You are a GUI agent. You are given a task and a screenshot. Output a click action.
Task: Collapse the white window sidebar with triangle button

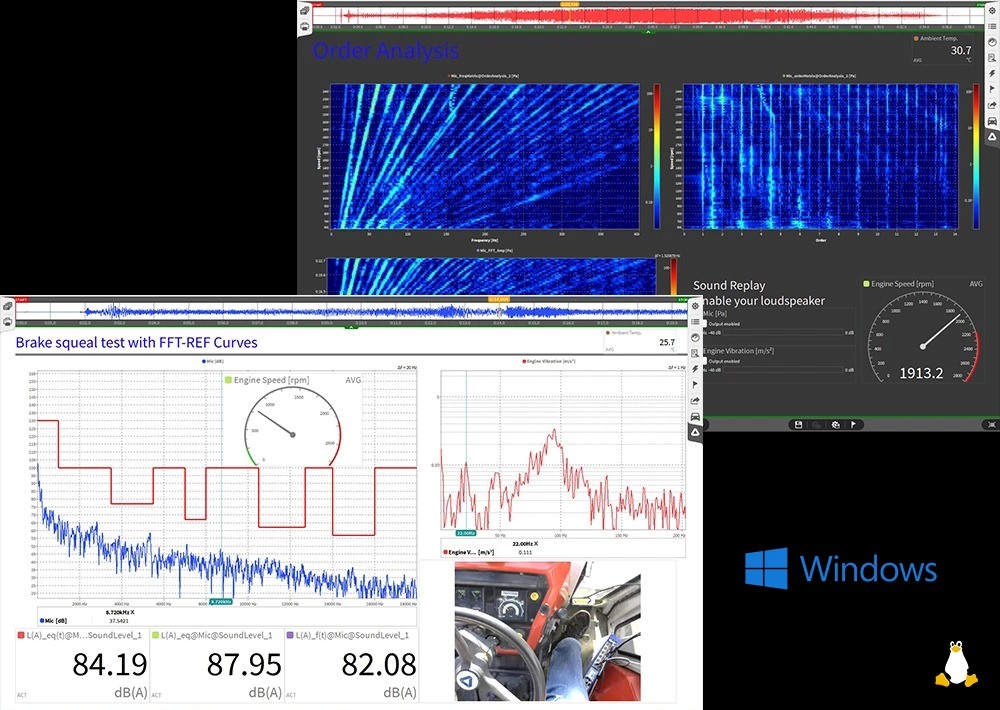pos(695,431)
